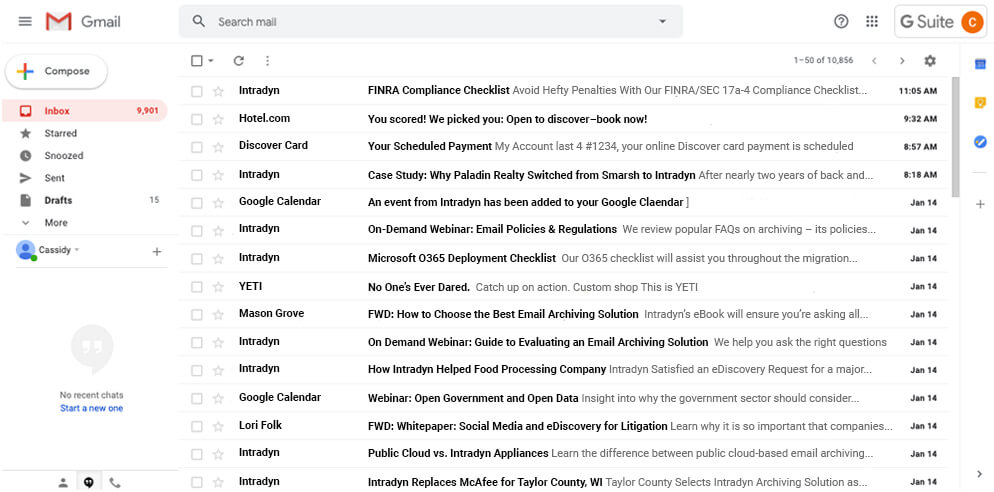This screenshot has height=492, width=994.
Task: Tick the Lori Folk email checkbox
Action: (x=197, y=426)
